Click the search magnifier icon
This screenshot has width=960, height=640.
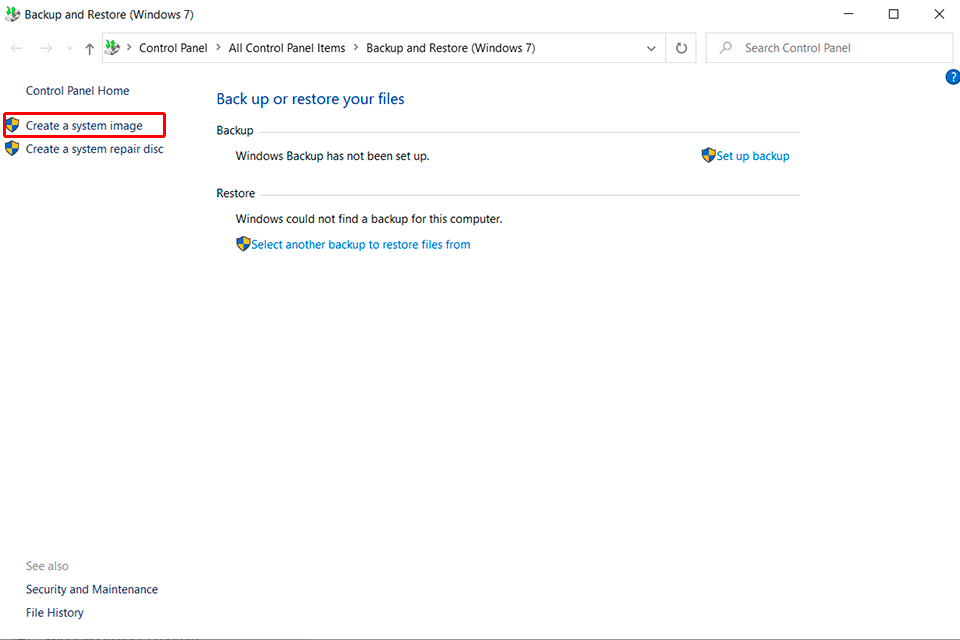[x=726, y=47]
